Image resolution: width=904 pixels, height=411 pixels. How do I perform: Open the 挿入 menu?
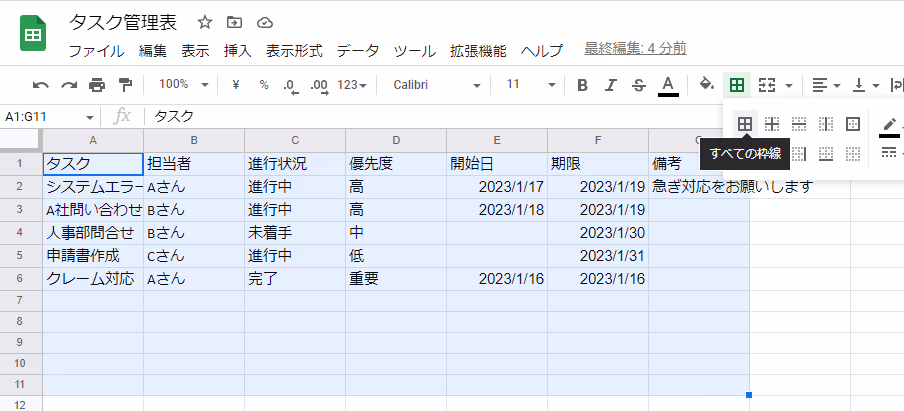tap(238, 51)
